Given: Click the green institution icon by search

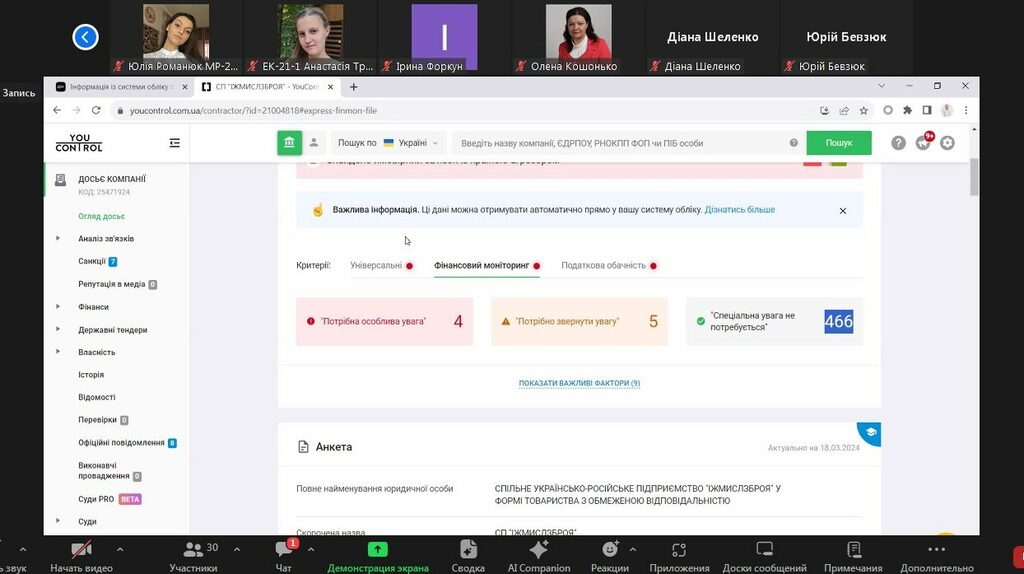Looking at the screenshot, I should click(289, 143).
